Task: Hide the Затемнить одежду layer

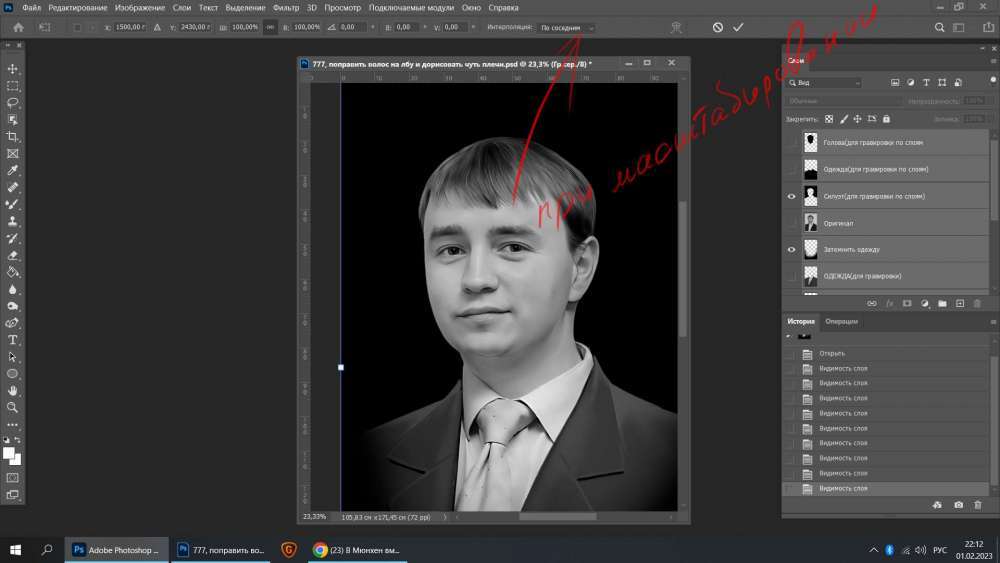Action: tap(791, 249)
